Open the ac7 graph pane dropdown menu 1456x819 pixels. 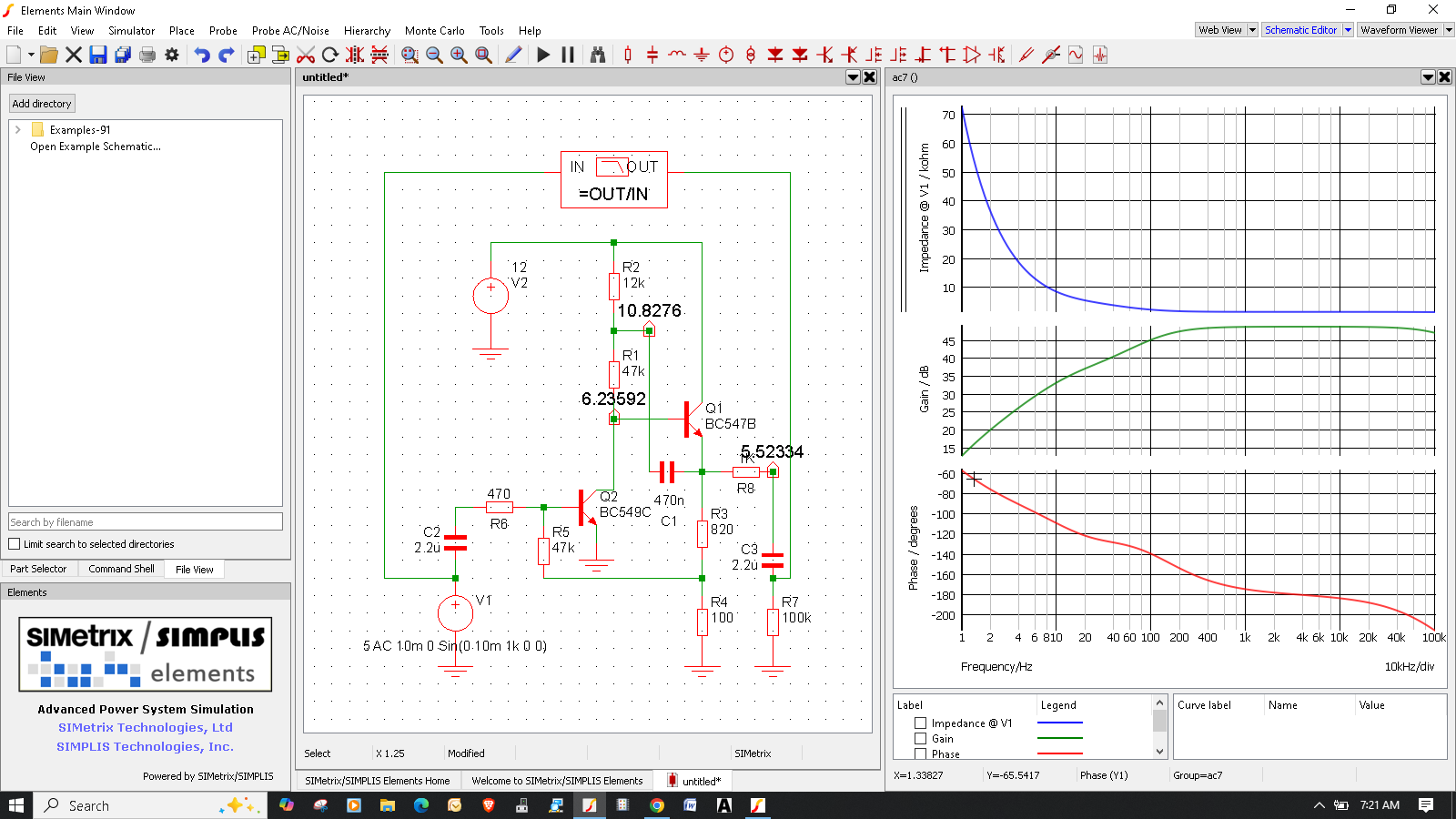(x=1428, y=77)
